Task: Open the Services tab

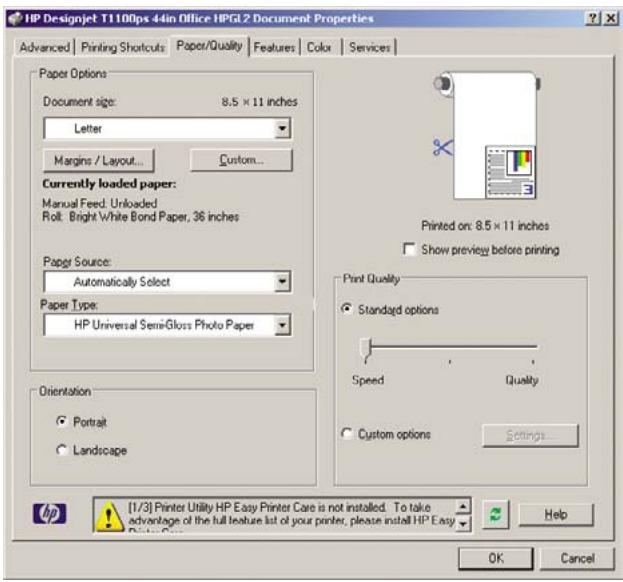Action: tap(370, 47)
